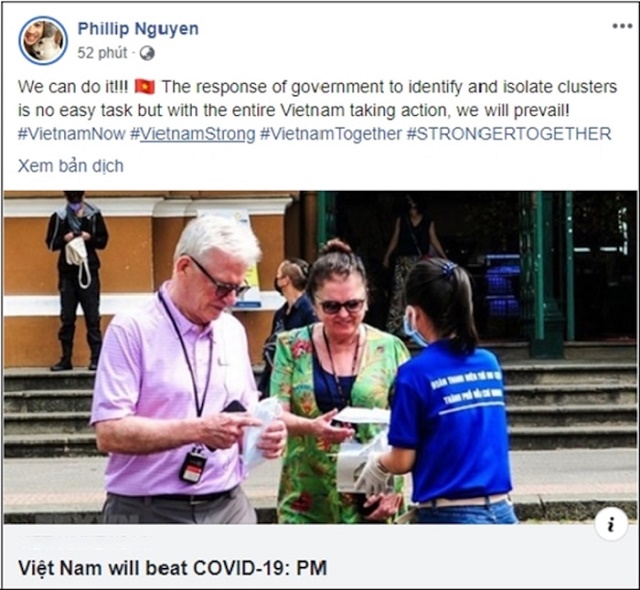The height and width of the screenshot is (590, 640).
Task: Click the public globe privacy icon
Action: (x=147, y=53)
